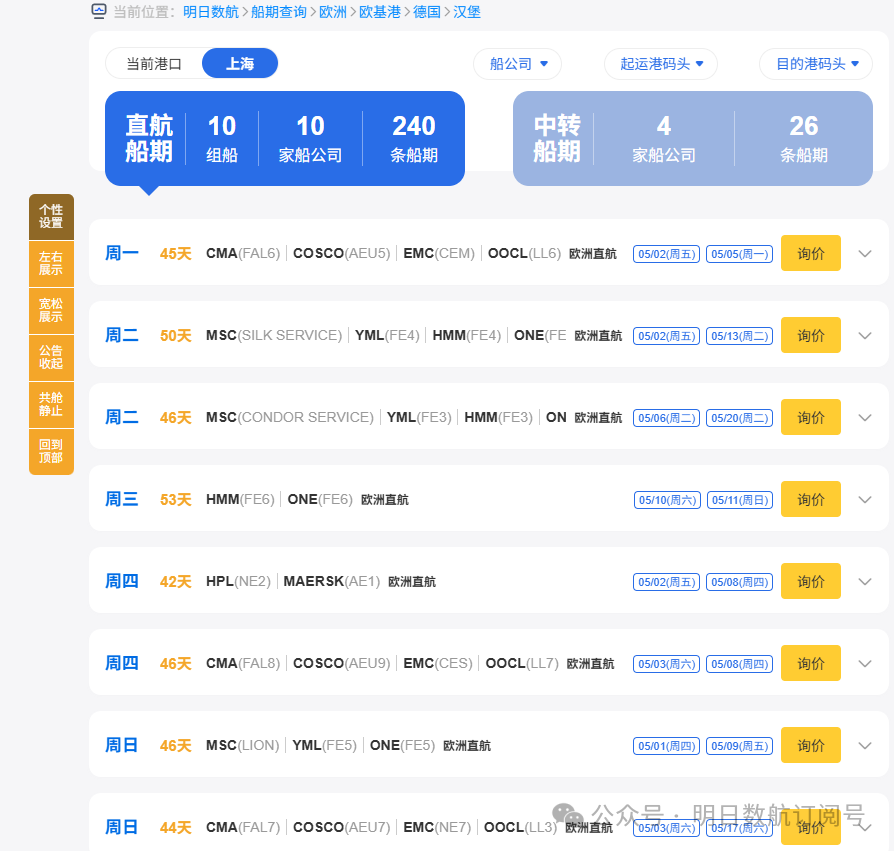The height and width of the screenshot is (851, 894).
Task: Open the 明日数航 breadcrumb link
Action: [211, 11]
